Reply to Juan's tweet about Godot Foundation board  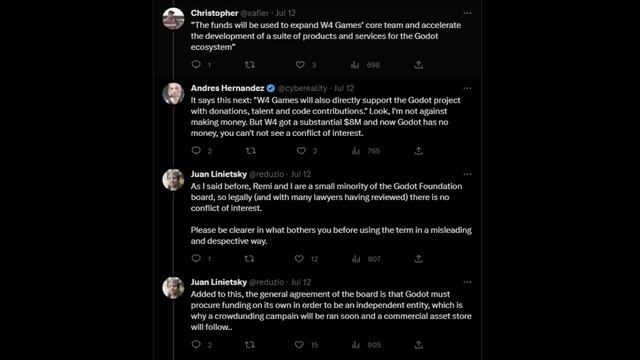click(196, 258)
